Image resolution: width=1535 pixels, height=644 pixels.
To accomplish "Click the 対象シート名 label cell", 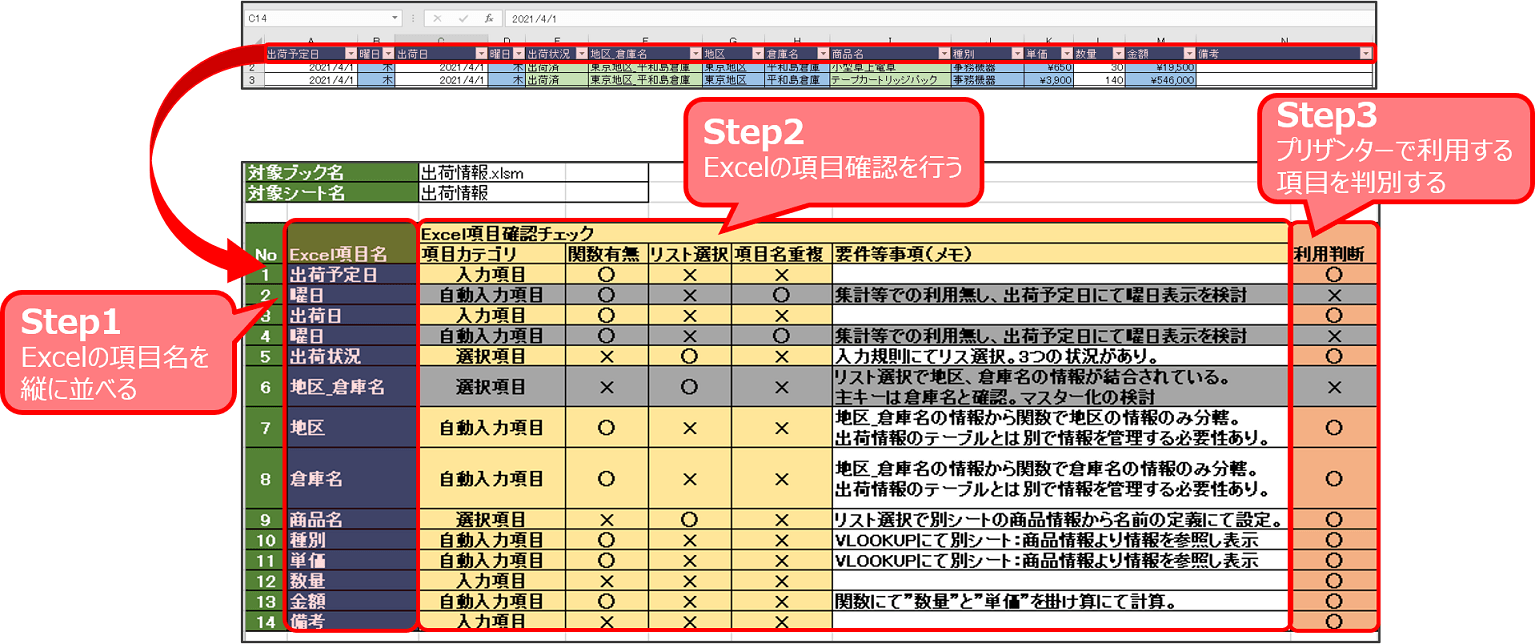I will [330, 192].
